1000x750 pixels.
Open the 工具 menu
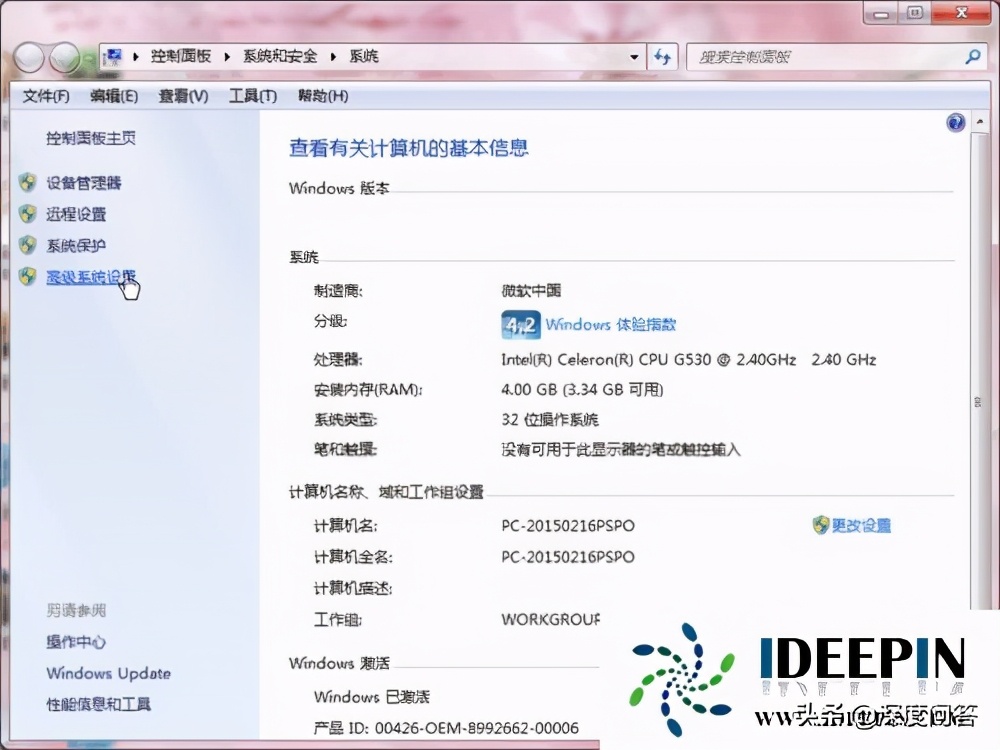coord(251,96)
